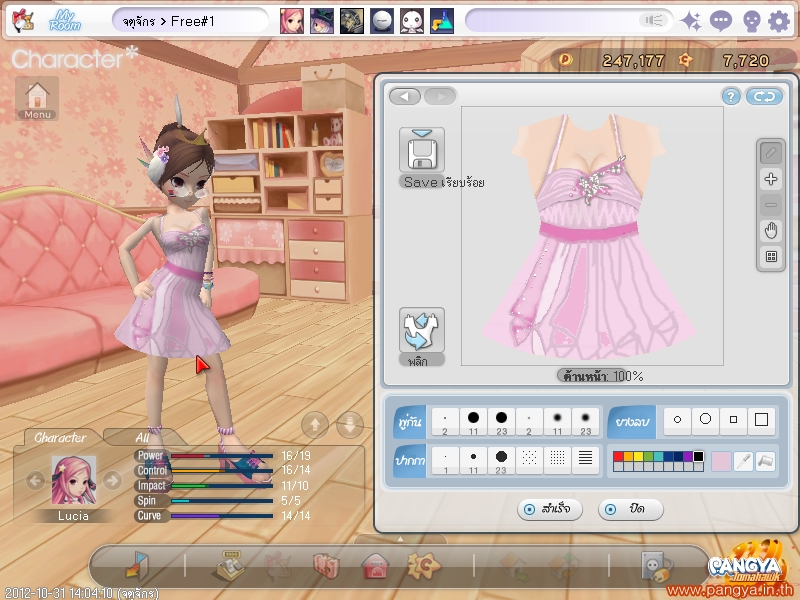Choose the small round eraser
This screenshot has height=600, width=800.
[678, 419]
